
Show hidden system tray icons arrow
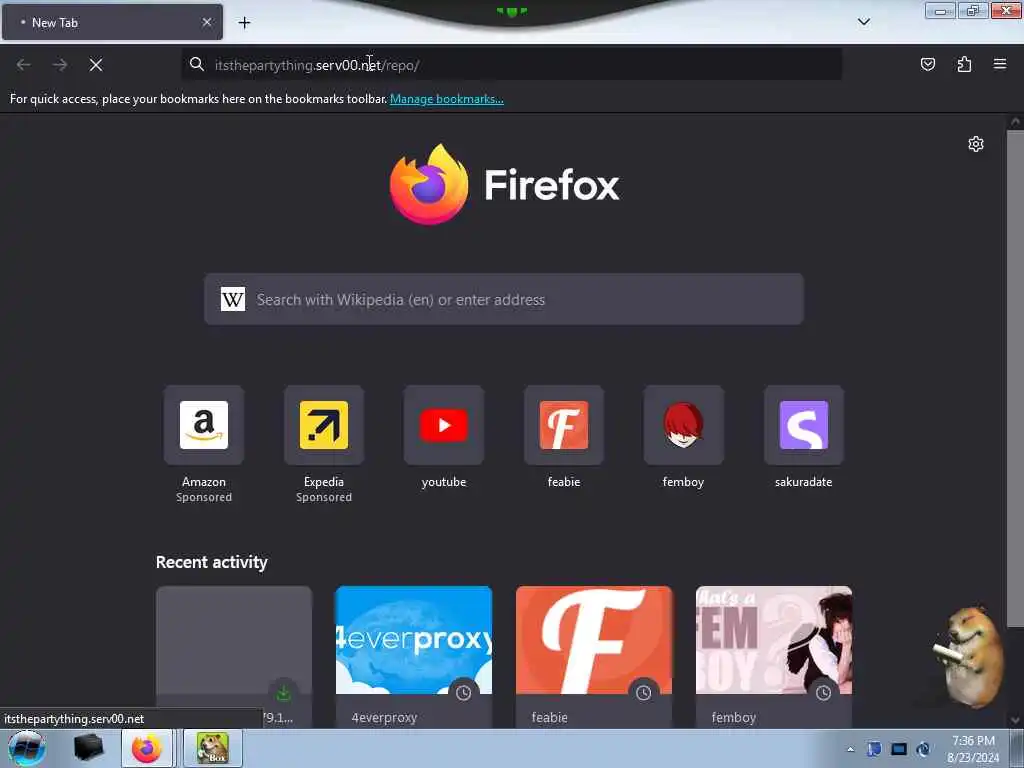click(x=850, y=749)
